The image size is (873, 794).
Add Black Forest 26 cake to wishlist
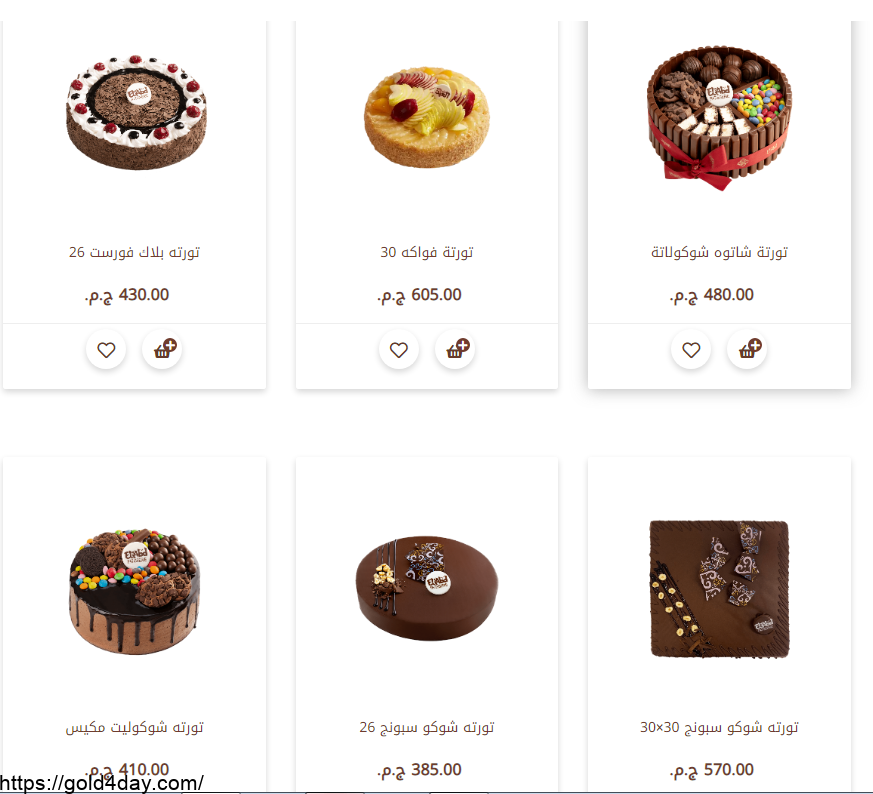coord(106,350)
